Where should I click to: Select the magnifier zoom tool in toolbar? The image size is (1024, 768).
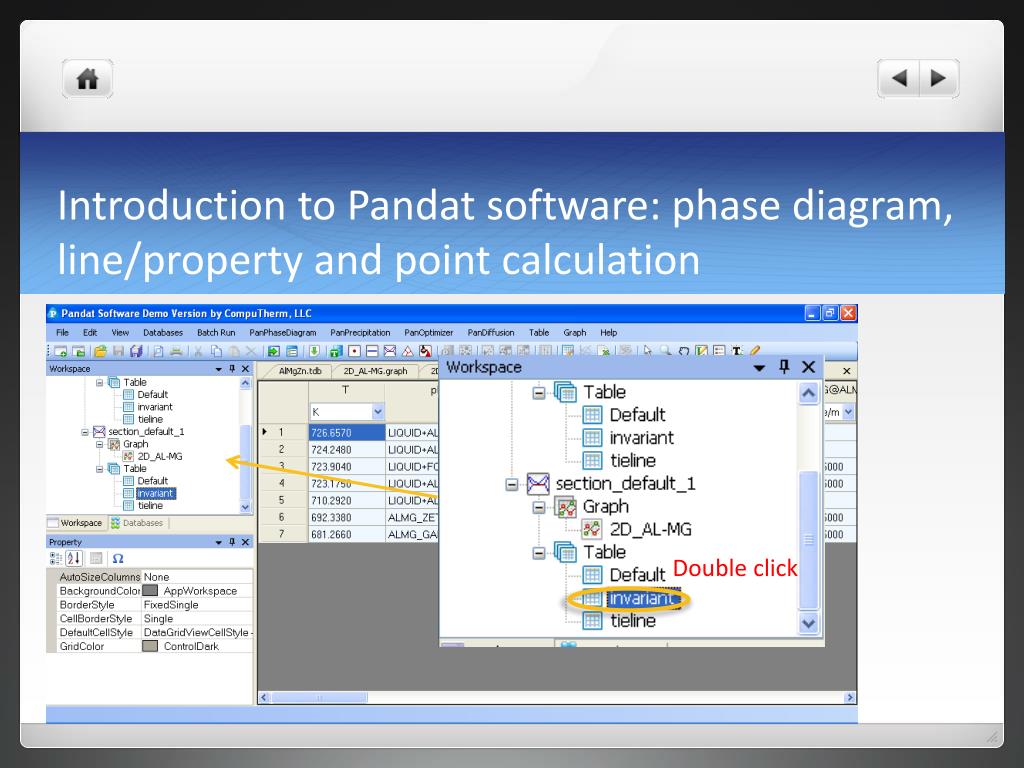665,351
